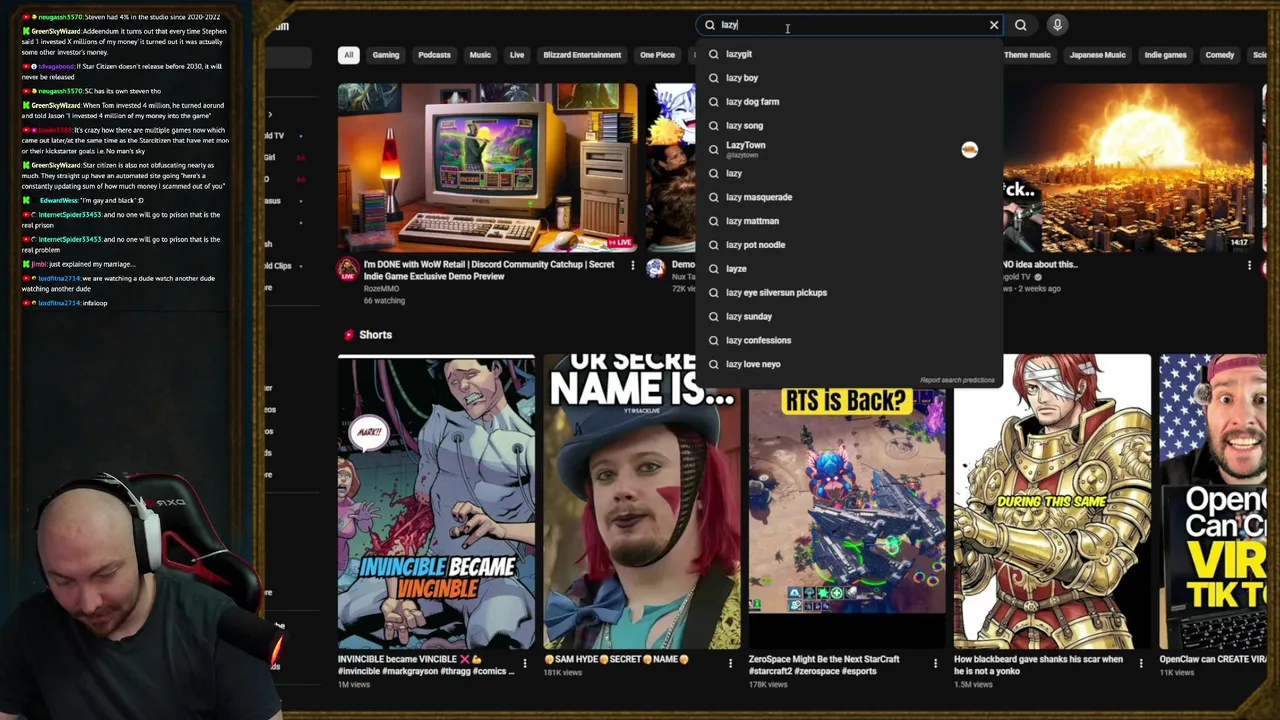The height and width of the screenshot is (720, 1280).
Task: Select the "lazy love neyo" suggestion
Action: pyautogui.click(x=850, y=365)
